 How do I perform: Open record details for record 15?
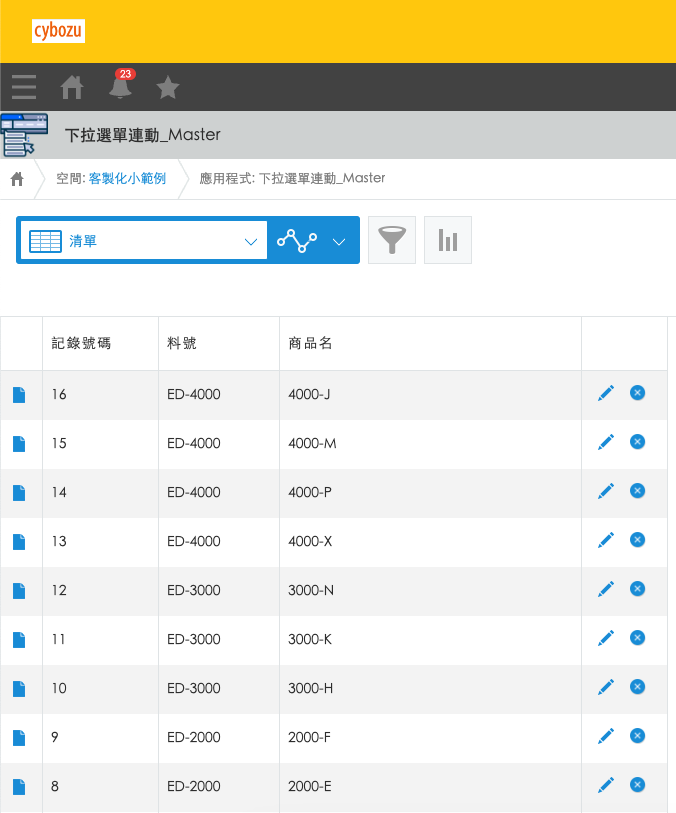pos(19,444)
